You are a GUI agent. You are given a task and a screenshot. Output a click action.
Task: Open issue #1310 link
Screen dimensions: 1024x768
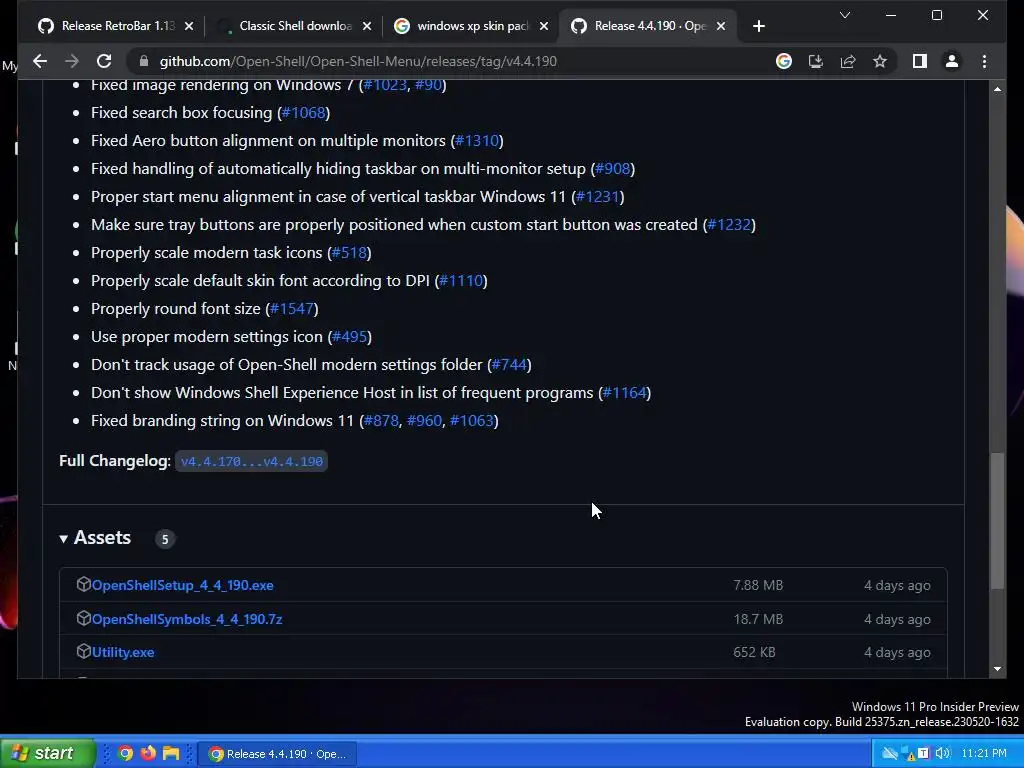[477, 141]
